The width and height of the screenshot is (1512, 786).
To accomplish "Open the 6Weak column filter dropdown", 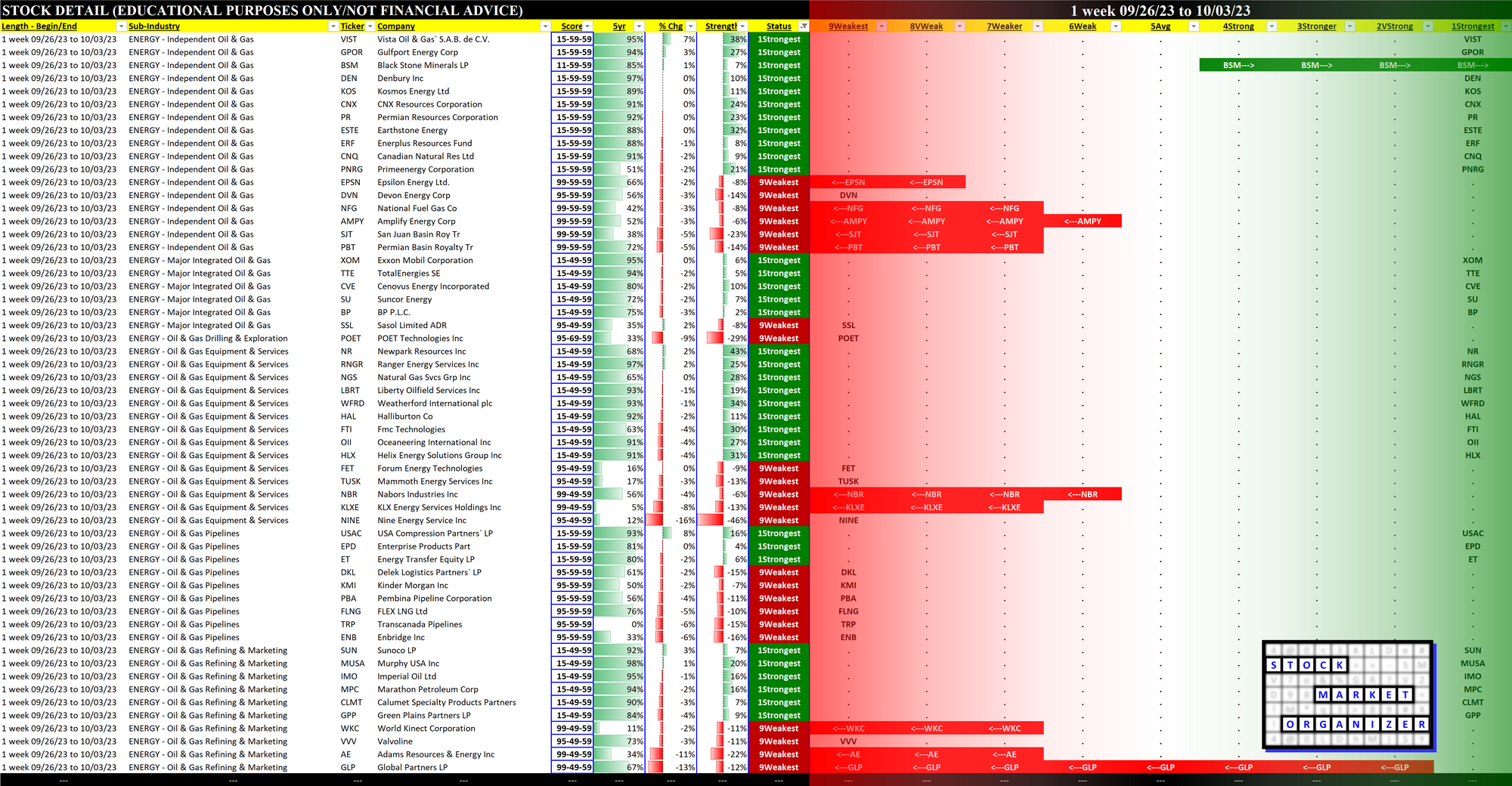I will coord(1116,26).
